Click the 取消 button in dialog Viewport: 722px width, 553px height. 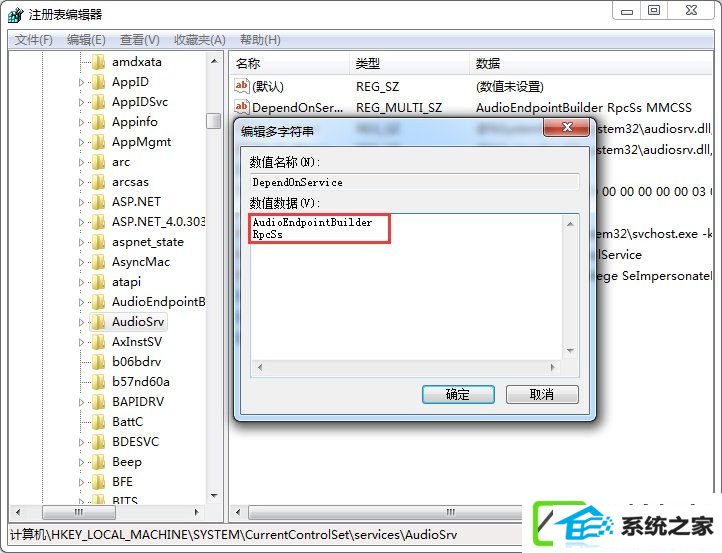[542, 395]
